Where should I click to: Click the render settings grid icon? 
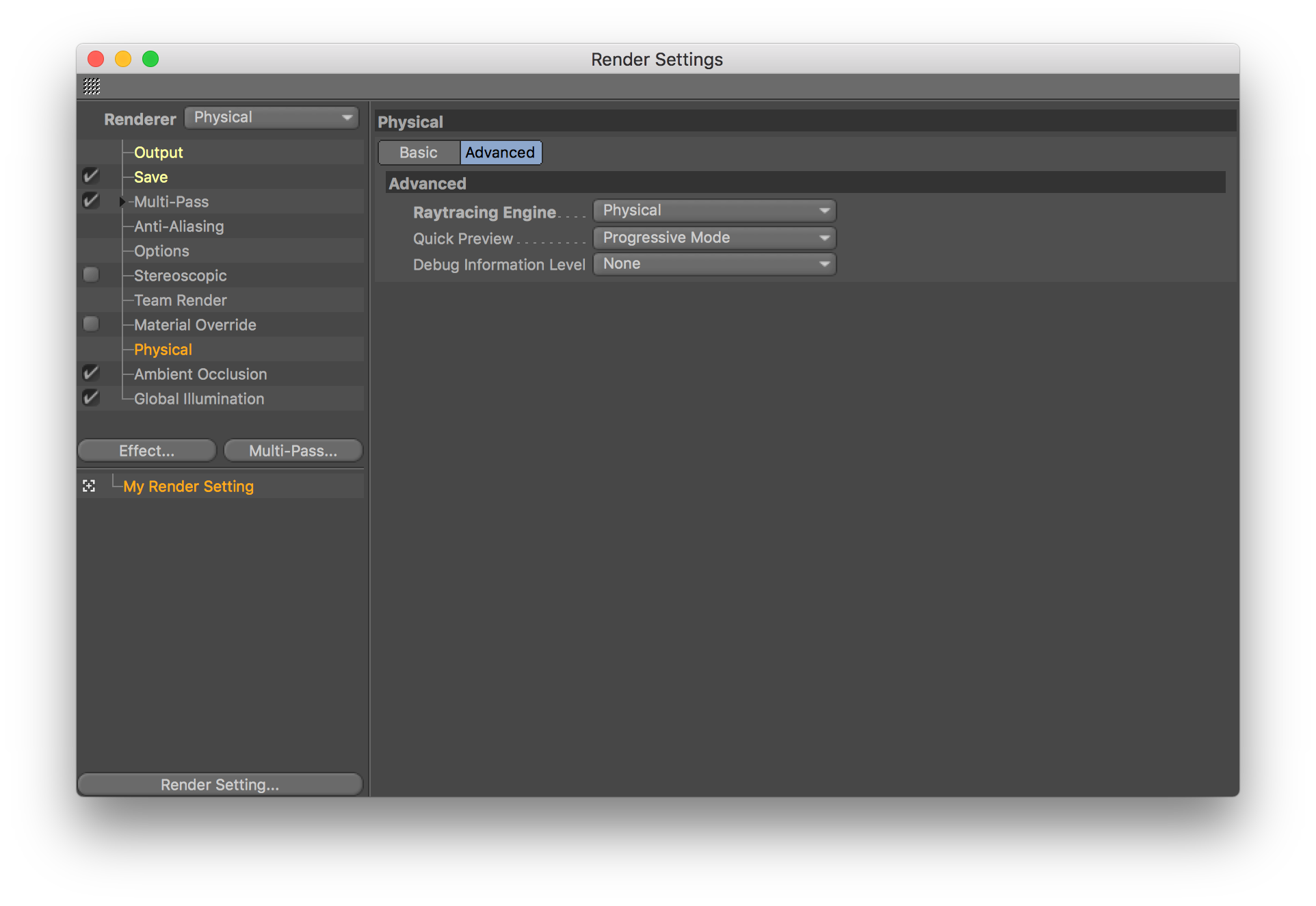click(91, 89)
